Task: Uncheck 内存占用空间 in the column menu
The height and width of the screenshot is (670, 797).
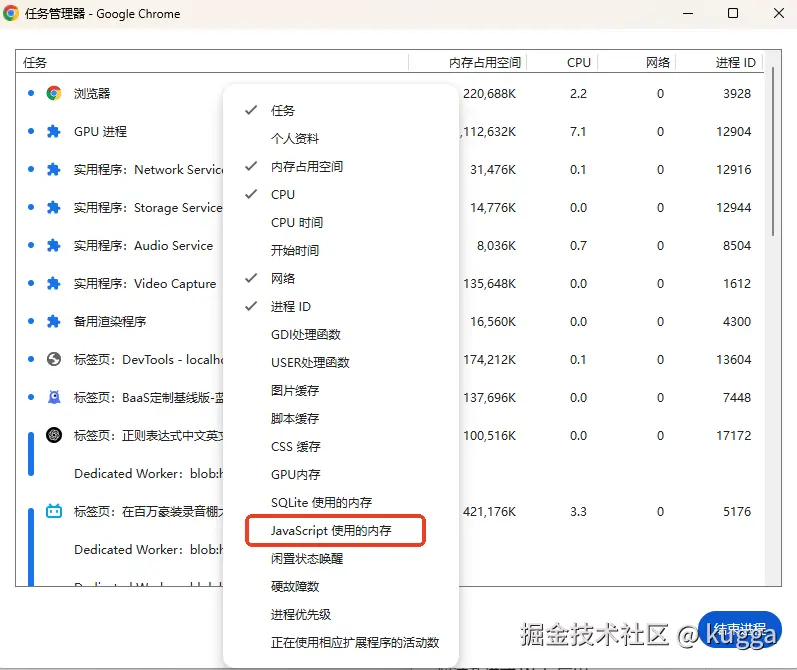Action: [341, 166]
